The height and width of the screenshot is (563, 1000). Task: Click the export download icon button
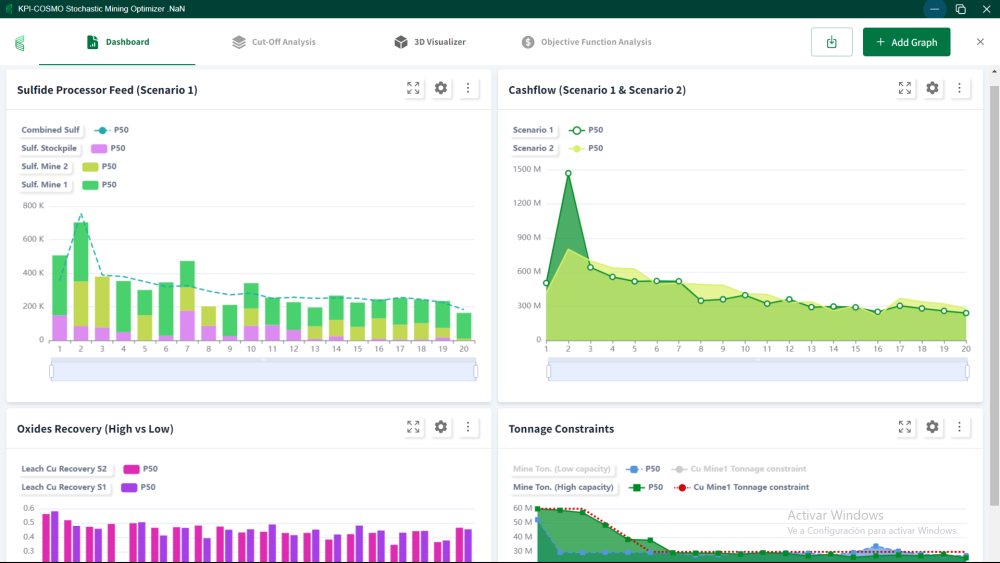point(831,42)
